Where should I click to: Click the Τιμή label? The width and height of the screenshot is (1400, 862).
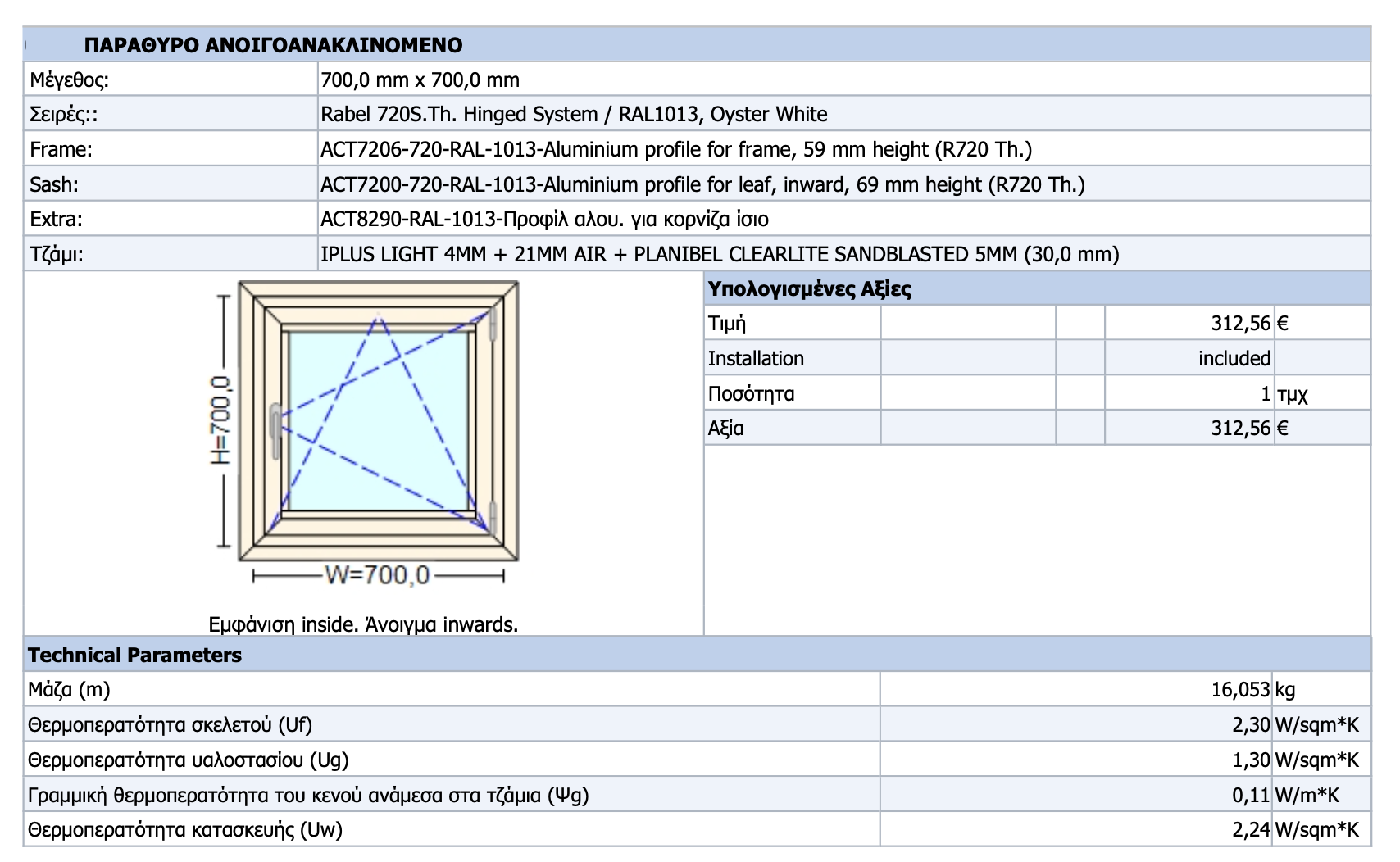click(x=726, y=323)
